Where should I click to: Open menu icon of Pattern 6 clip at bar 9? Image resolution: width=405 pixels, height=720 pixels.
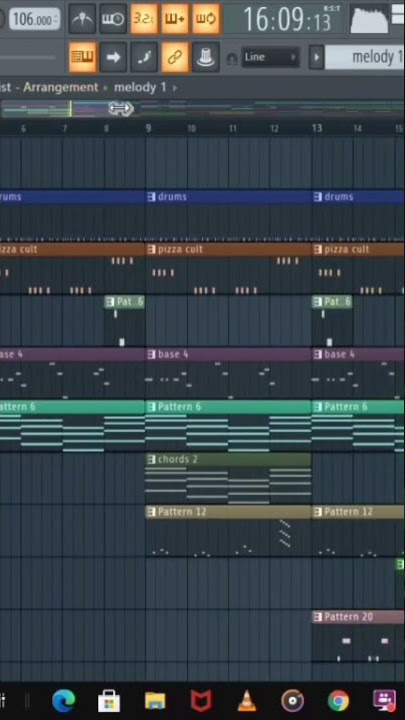tap(151, 407)
